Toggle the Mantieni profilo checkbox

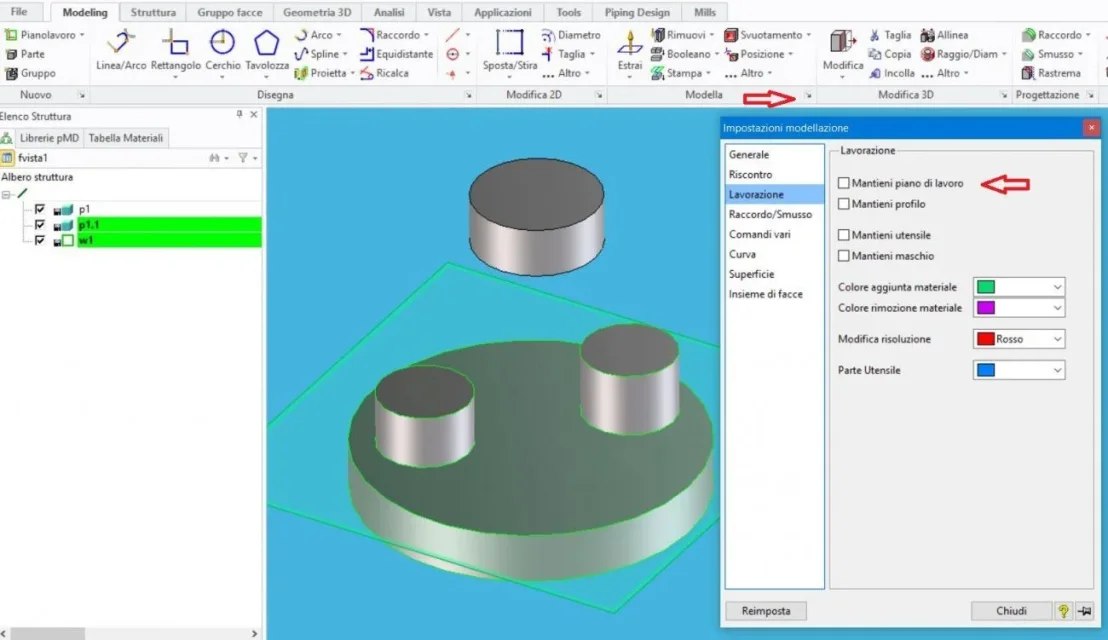843,203
